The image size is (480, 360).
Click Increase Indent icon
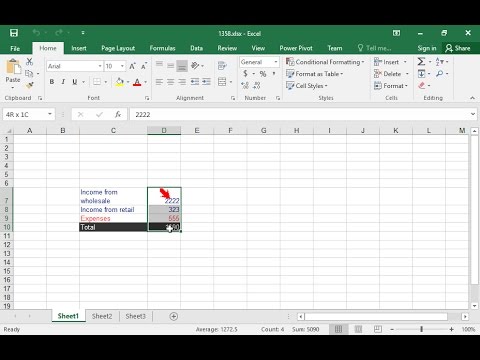[x=206, y=82]
